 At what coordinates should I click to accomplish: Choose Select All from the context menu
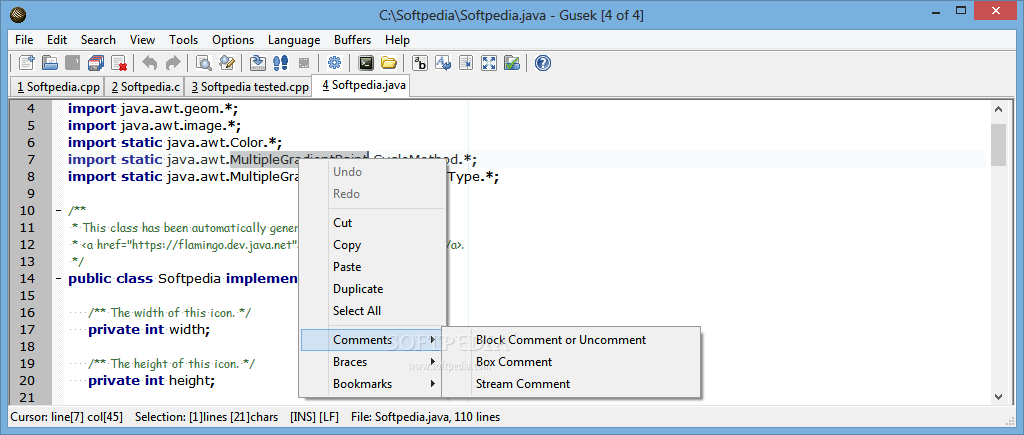[372, 311]
